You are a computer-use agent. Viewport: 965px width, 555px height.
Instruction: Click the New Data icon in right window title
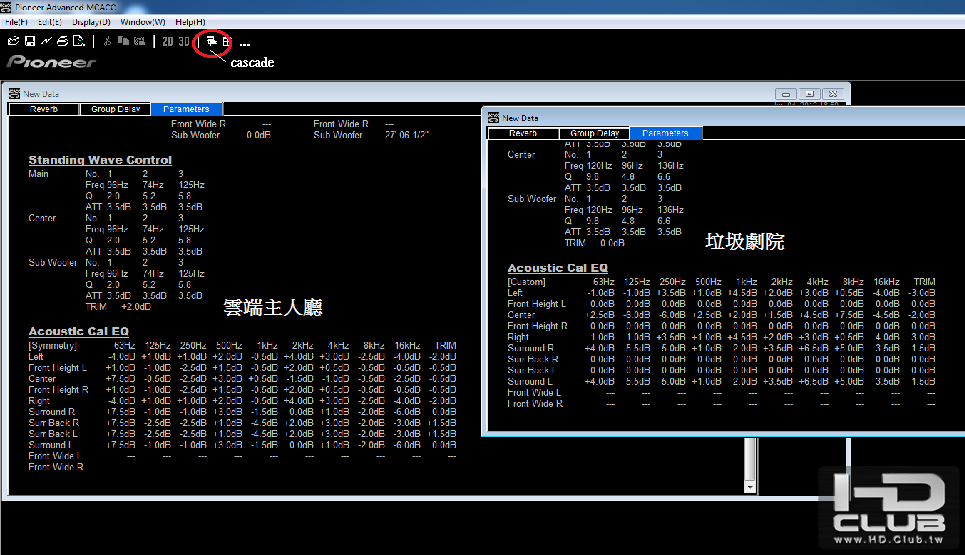pyautogui.click(x=493, y=118)
